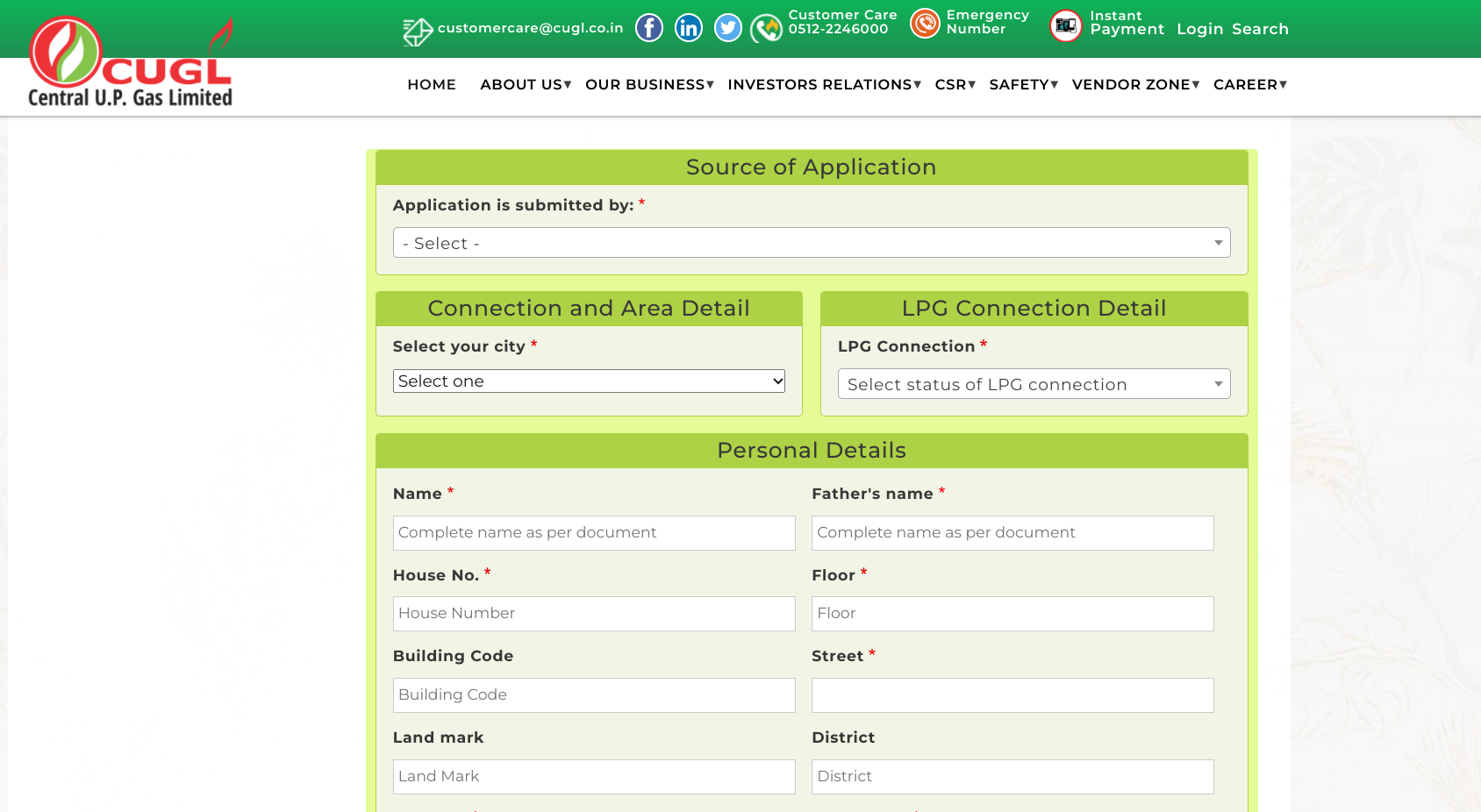Click the Instant Payment icon
Viewport: 1481px width, 812px height.
(1065, 25)
